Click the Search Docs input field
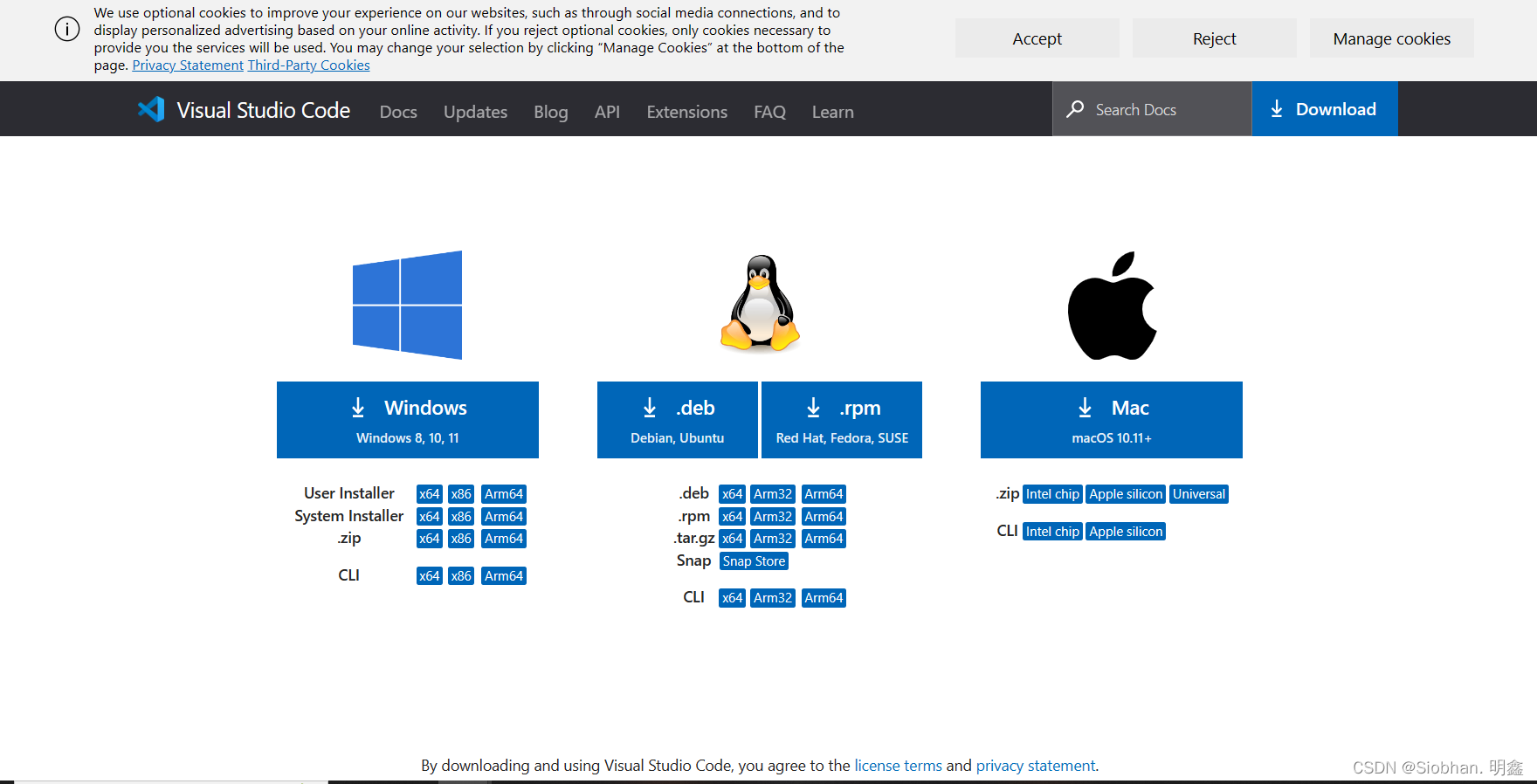 1152,109
